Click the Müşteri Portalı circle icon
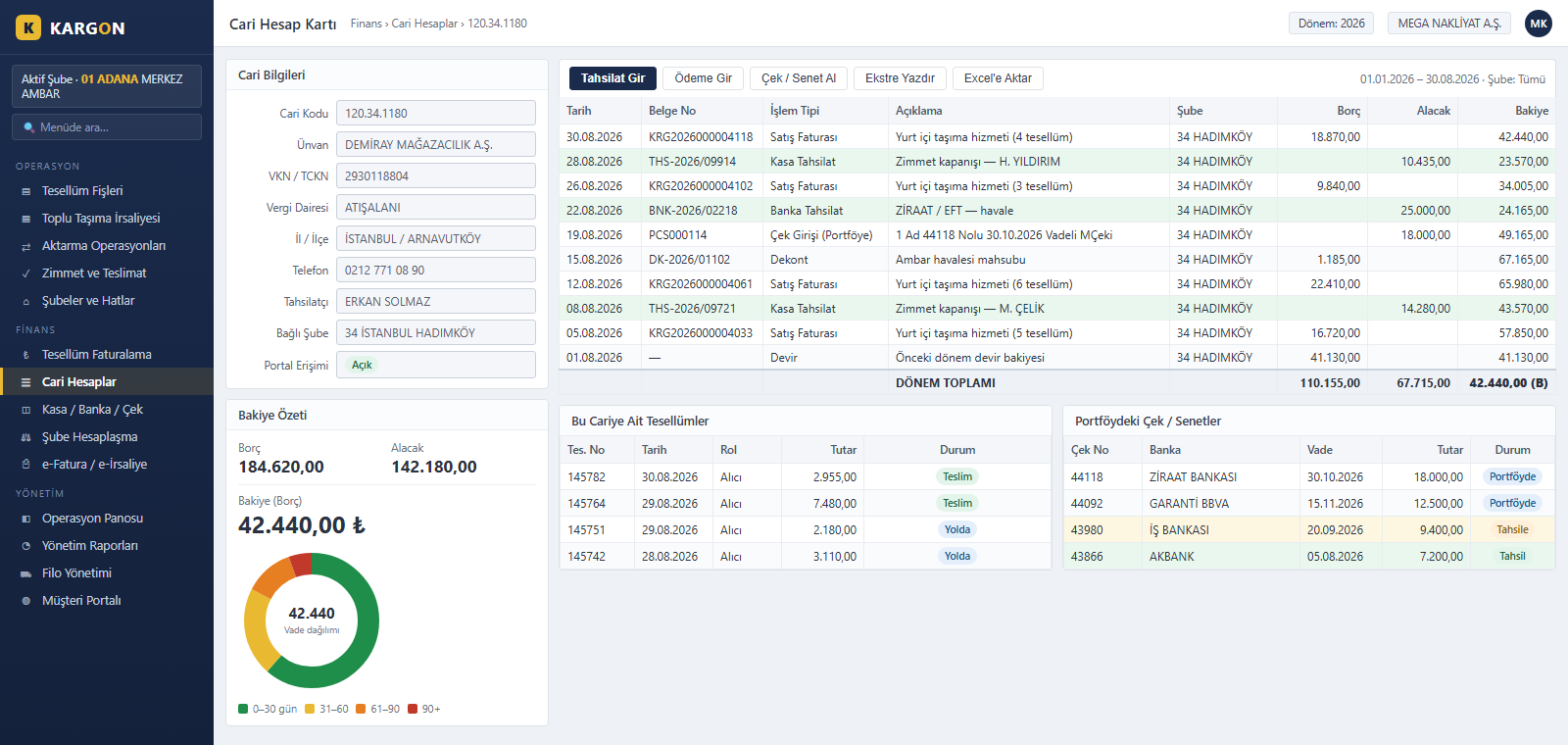Viewport: 1568px width, 745px height. point(26,601)
